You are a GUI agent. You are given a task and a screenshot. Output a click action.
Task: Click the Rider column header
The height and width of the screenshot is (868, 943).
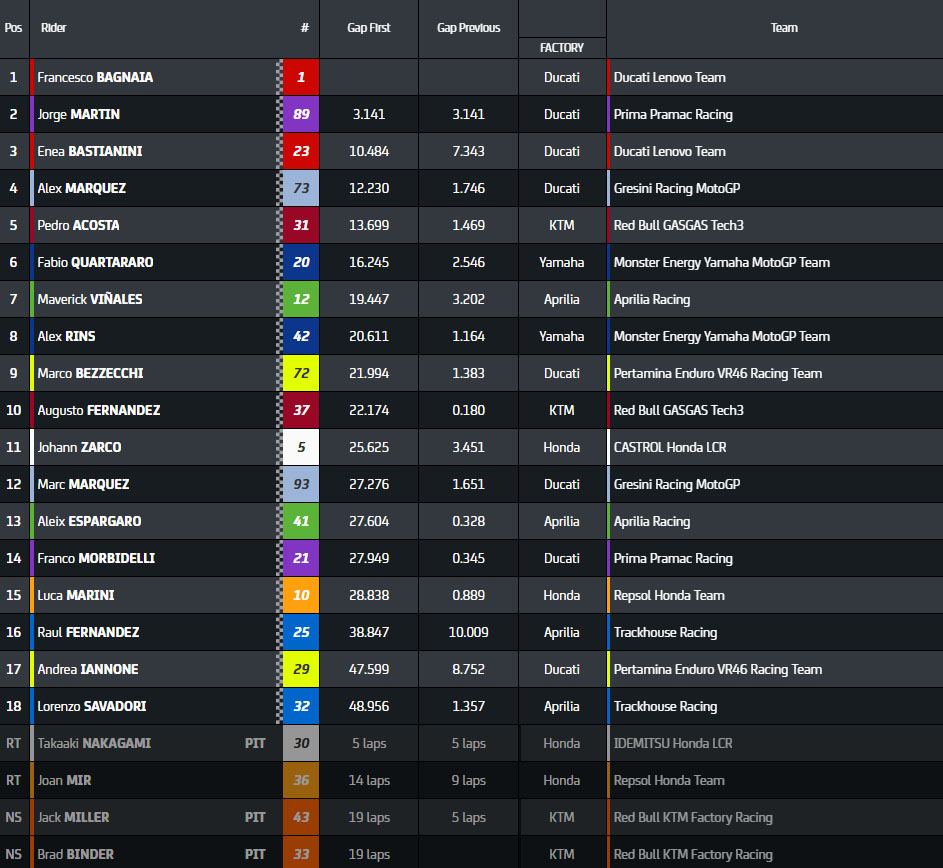[x=54, y=28]
